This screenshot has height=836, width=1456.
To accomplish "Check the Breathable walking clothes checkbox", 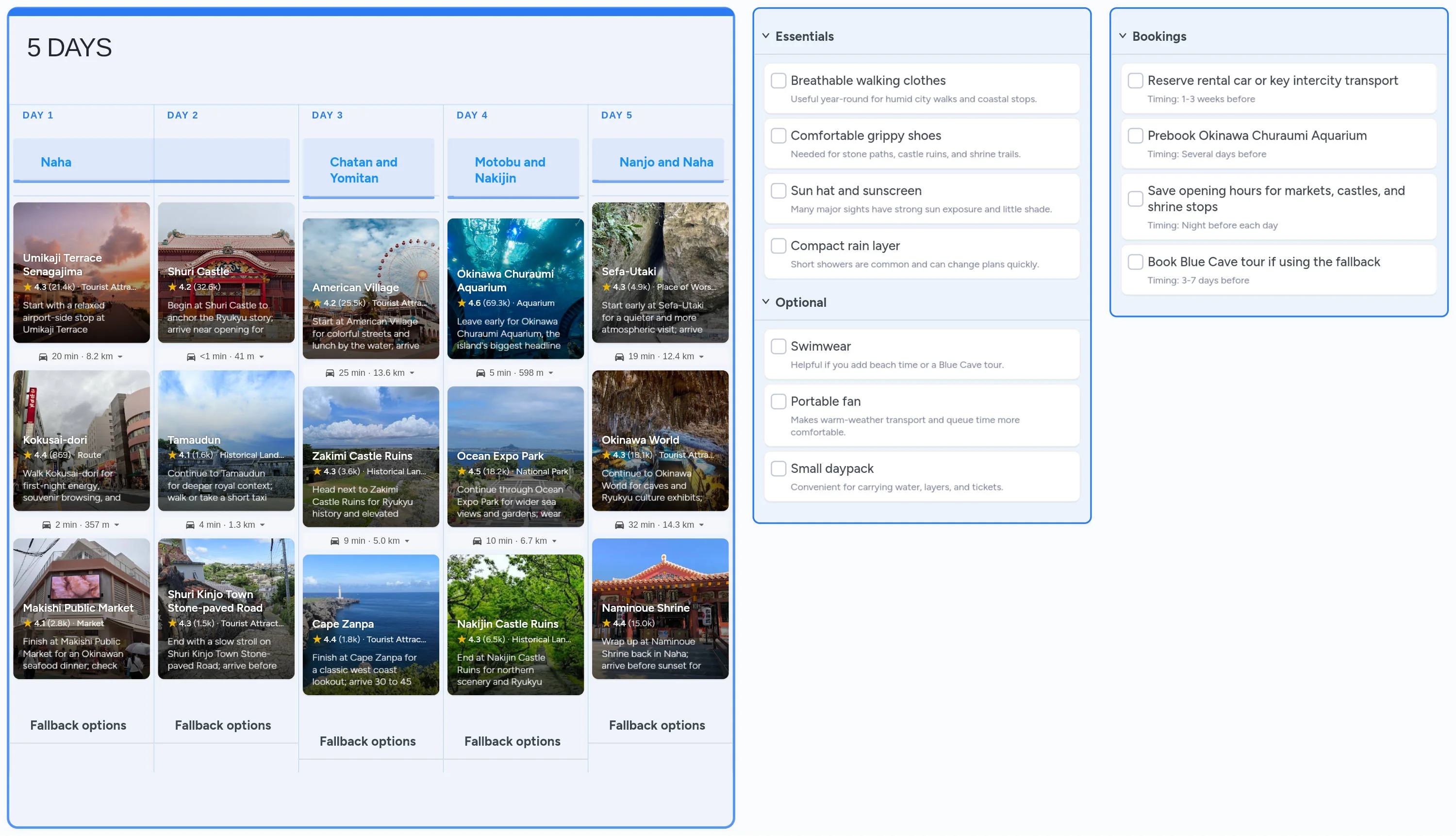I will 778,81.
